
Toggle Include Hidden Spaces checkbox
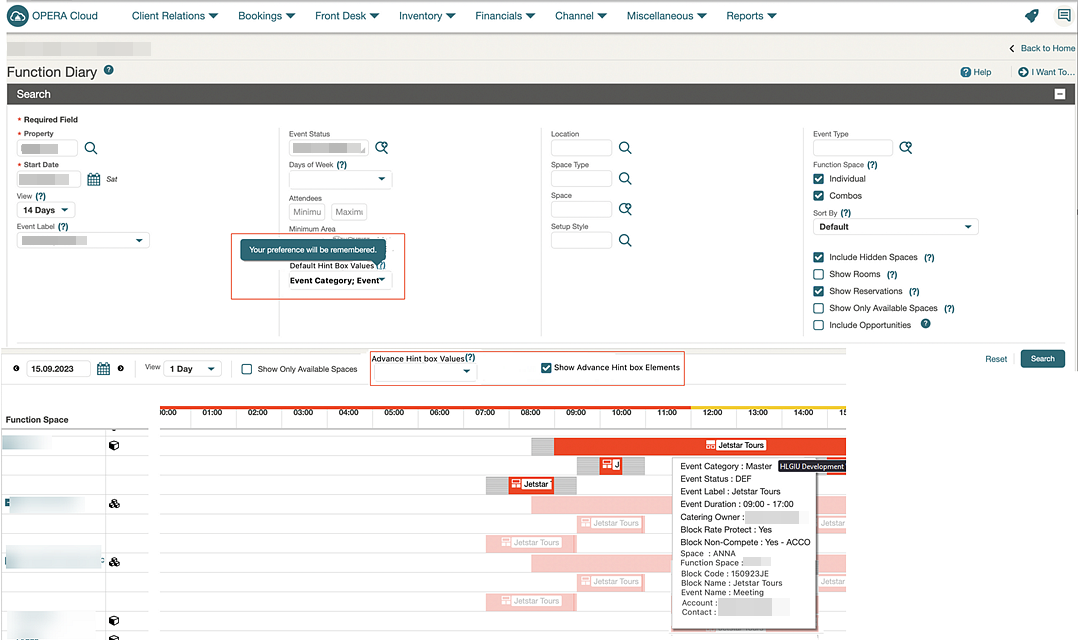tap(818, 257)
